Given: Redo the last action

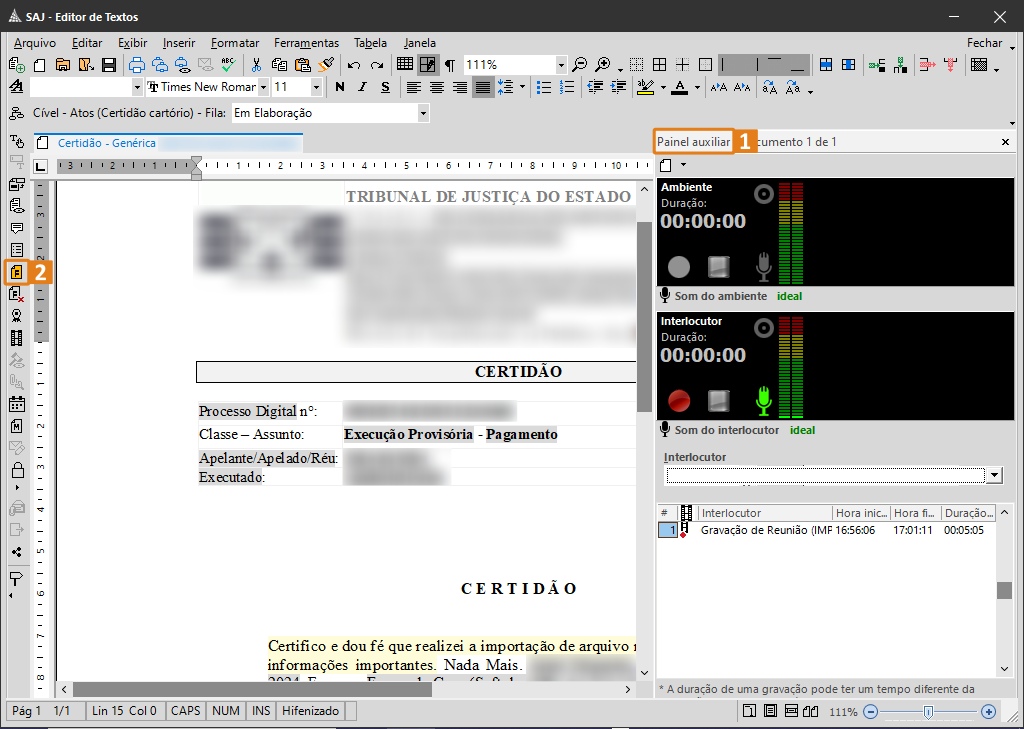Looking at the screenshot, I should point(377,65).
